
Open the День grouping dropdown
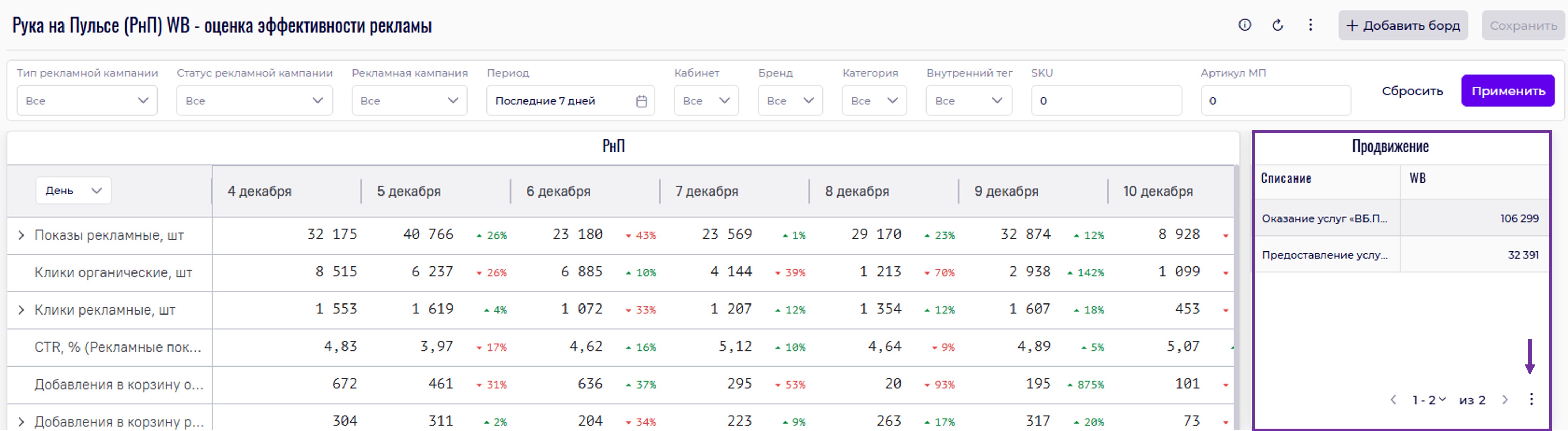[73, 191]
